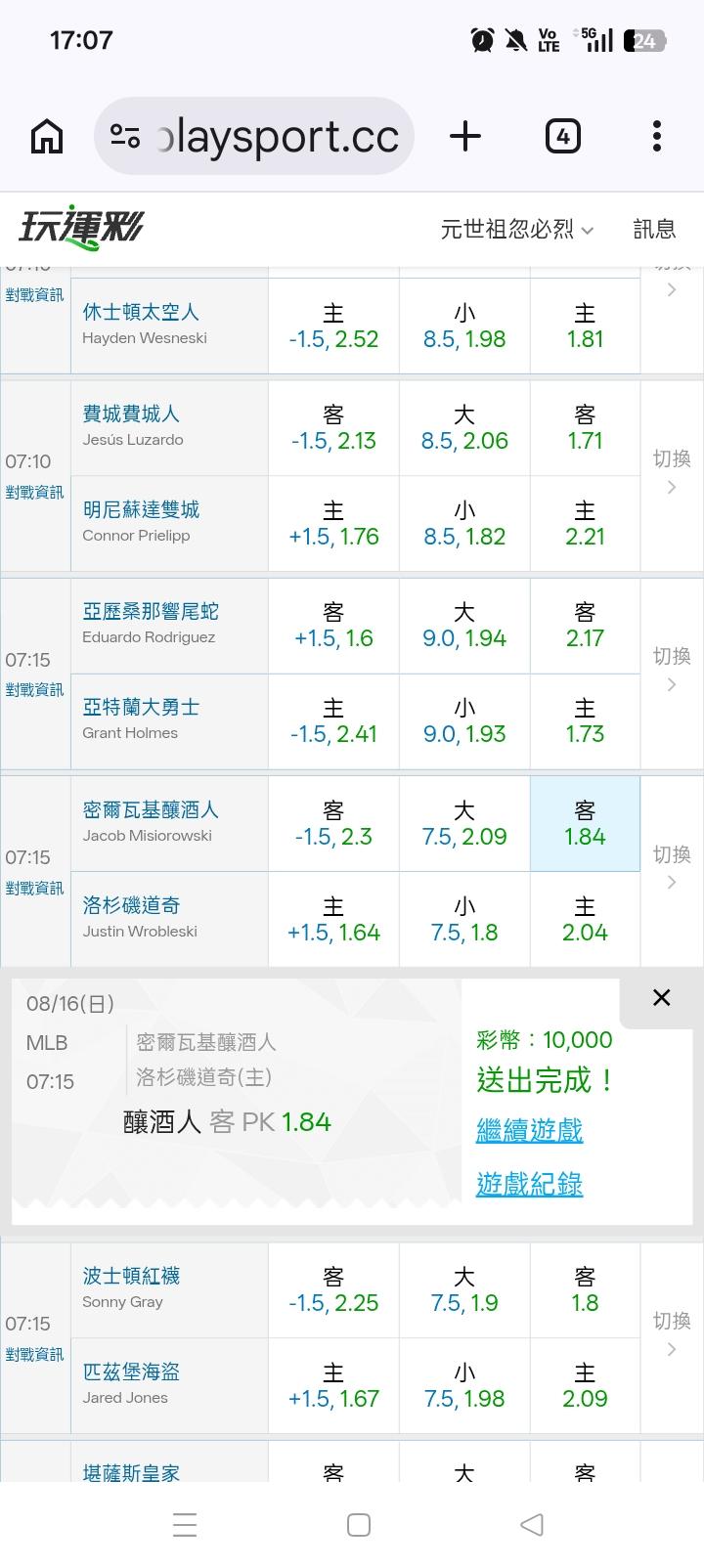Open 對戰資訊 for the Brewers-Dodgers game
Image resolution: width=704 pixels, height=1568 pixels.
(x=34, y=888)
